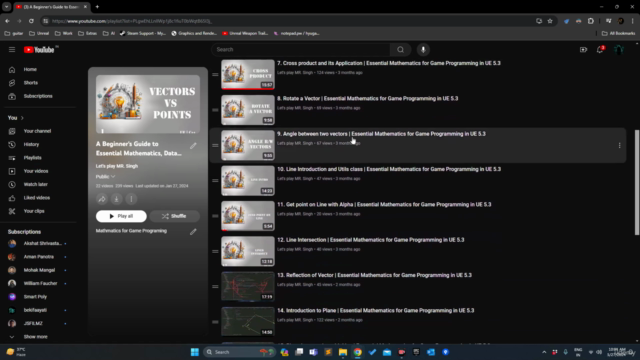Start voice search with microphone icon
640x360 pixels.
(x=423, y=49)
